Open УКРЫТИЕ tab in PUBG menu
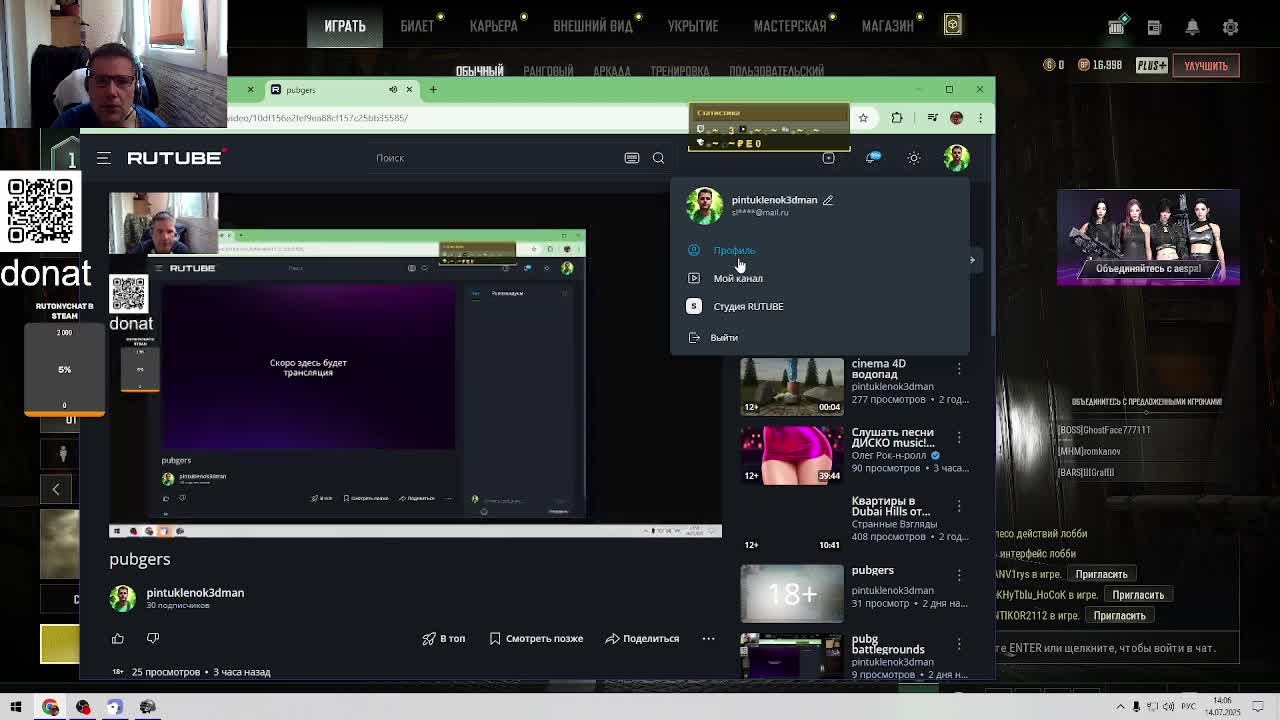The image size is (1280, 720). (693, 26)
